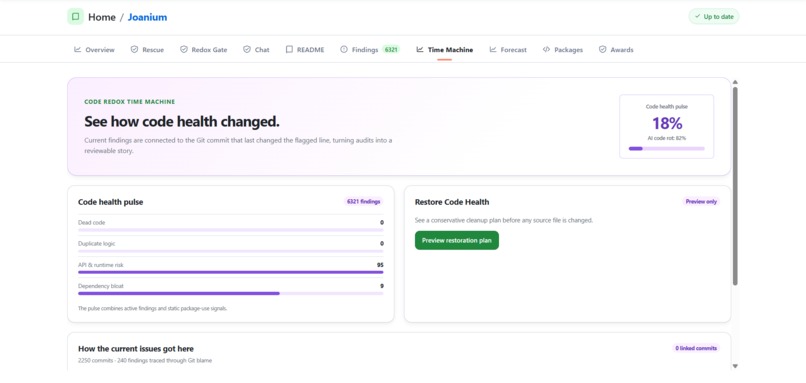
Task: Click the green app logo icon
Action: point(76,17)
